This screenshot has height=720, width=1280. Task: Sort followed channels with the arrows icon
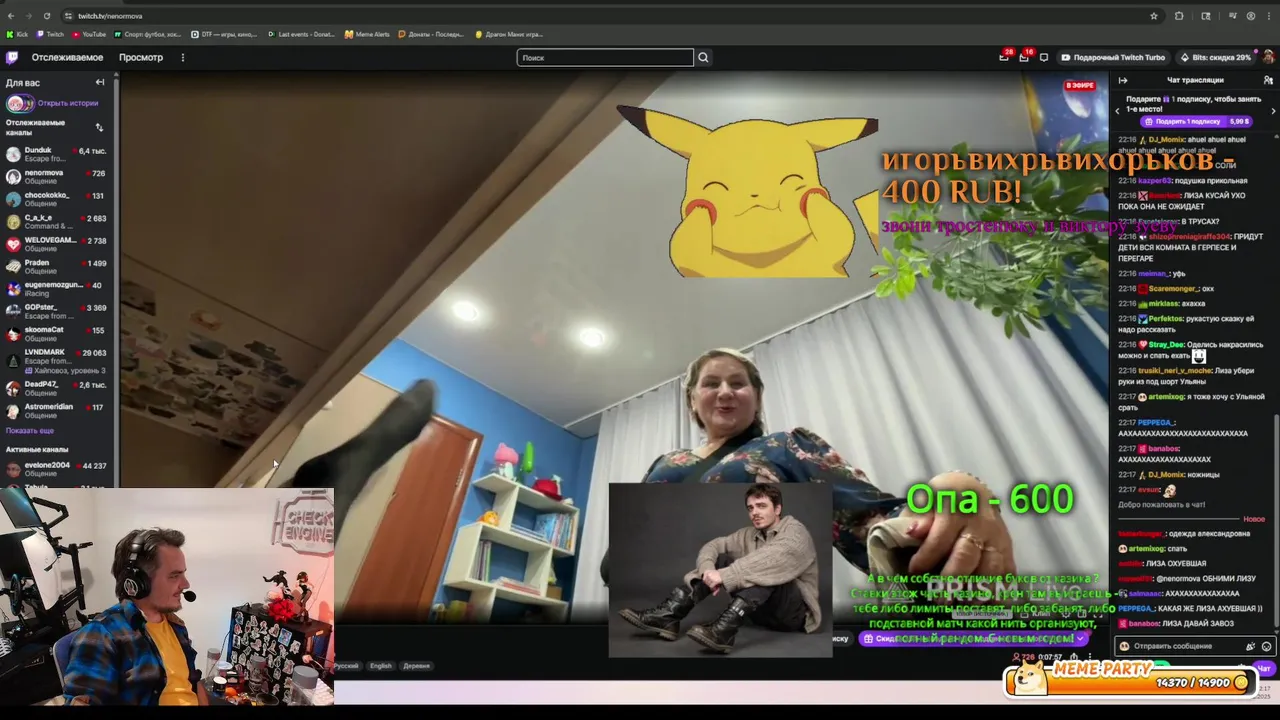[x=99, y=127]
